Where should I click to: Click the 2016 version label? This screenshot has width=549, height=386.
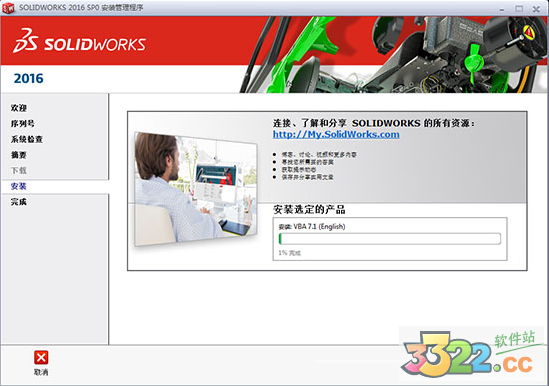(28, 78)
